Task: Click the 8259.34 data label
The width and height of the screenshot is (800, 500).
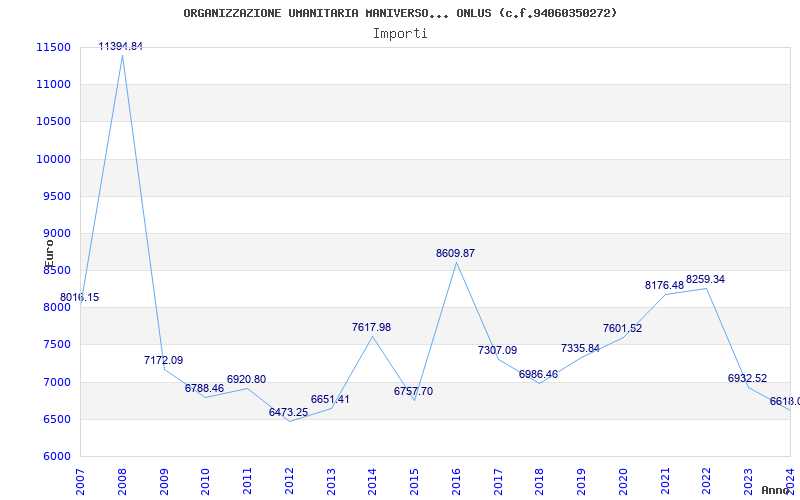Action: [705, 280]
